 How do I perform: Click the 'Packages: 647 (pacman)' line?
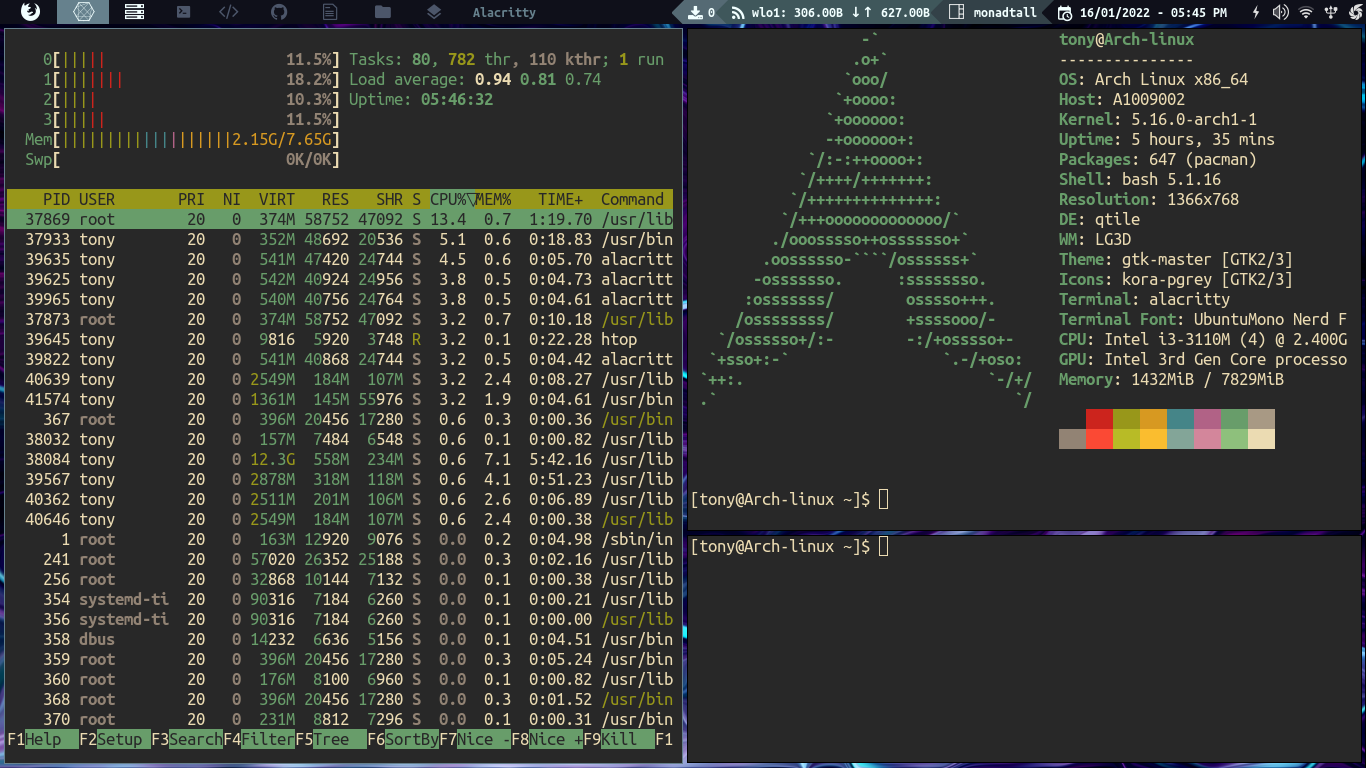(x=1158, y=159)
